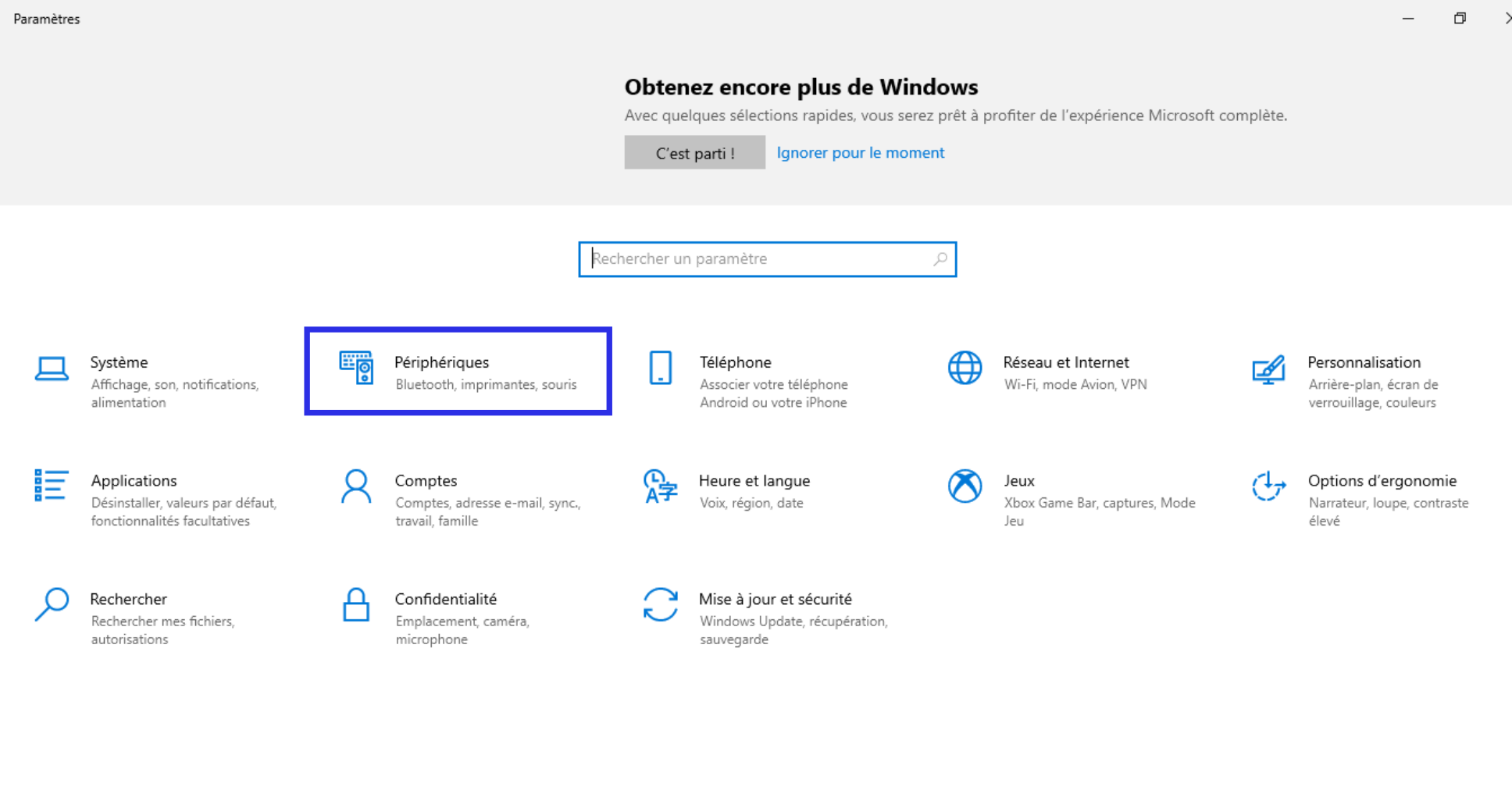Restore down the Paramètres window

pos(1460,18)
